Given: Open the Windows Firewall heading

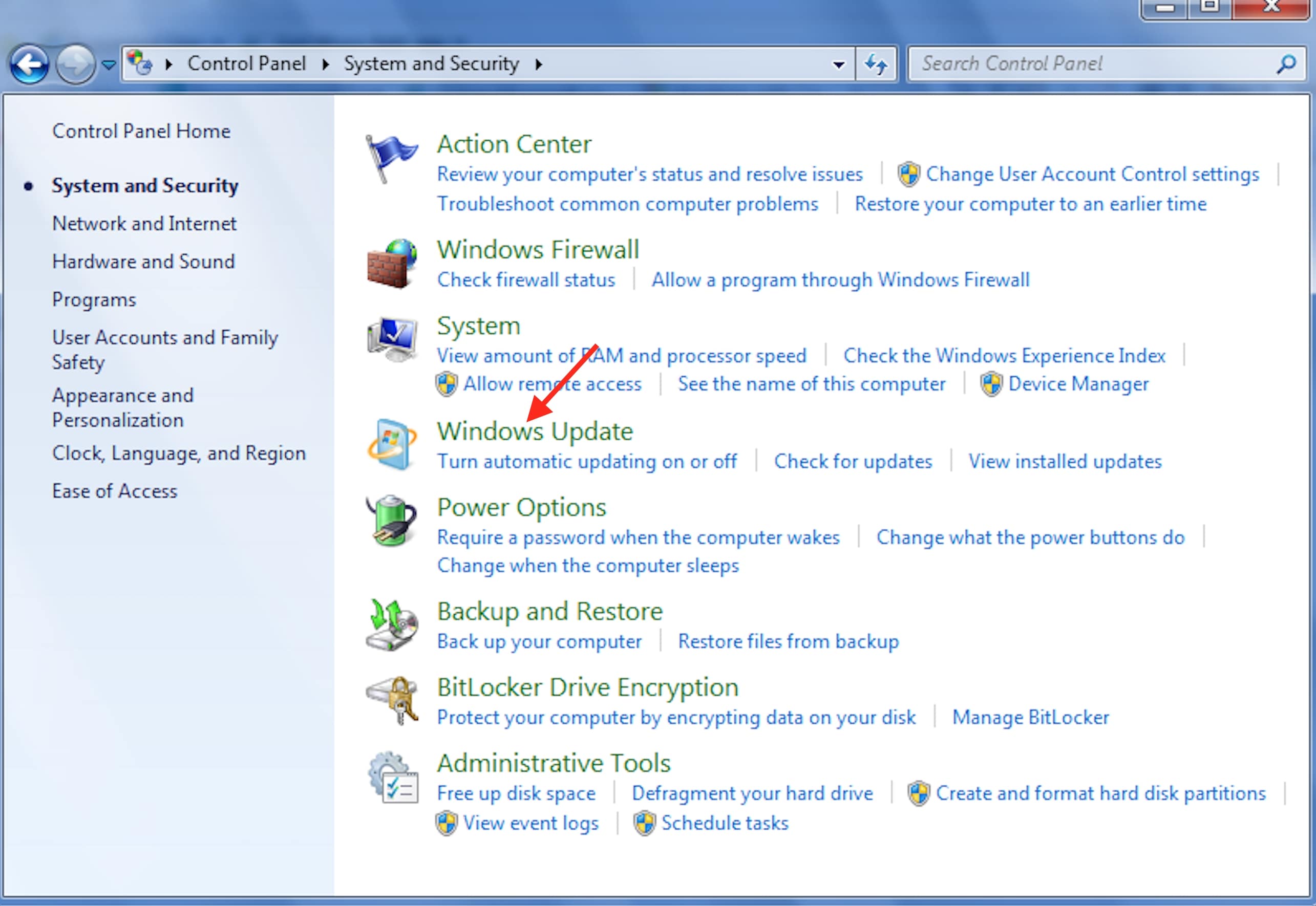Looking at the screenshot, I should [538, 250].
